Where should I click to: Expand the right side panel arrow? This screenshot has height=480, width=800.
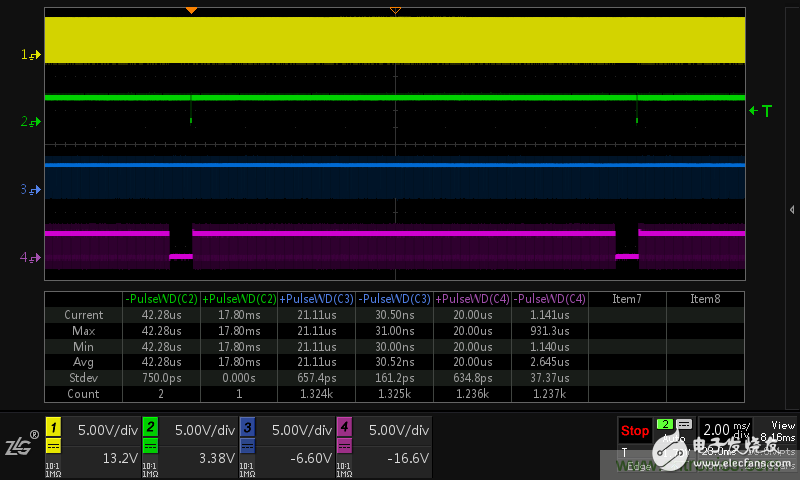click(x=792, y=209)
